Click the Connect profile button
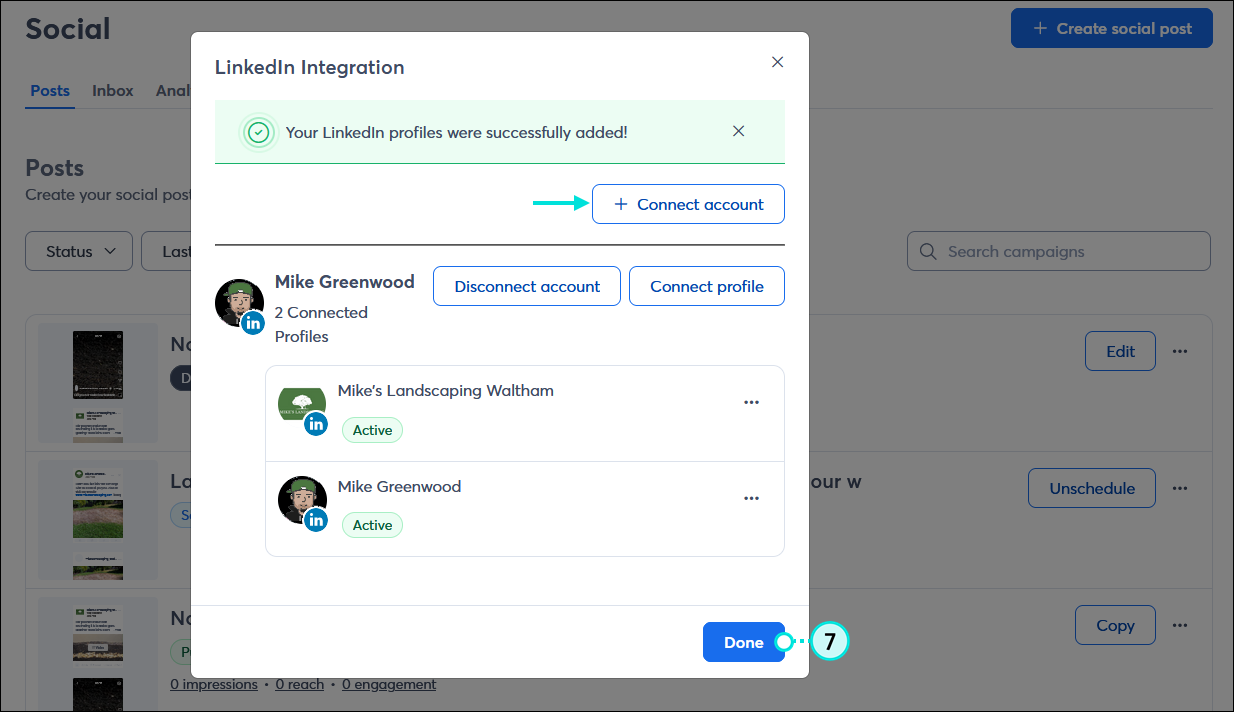 click(x=707, y=286)
